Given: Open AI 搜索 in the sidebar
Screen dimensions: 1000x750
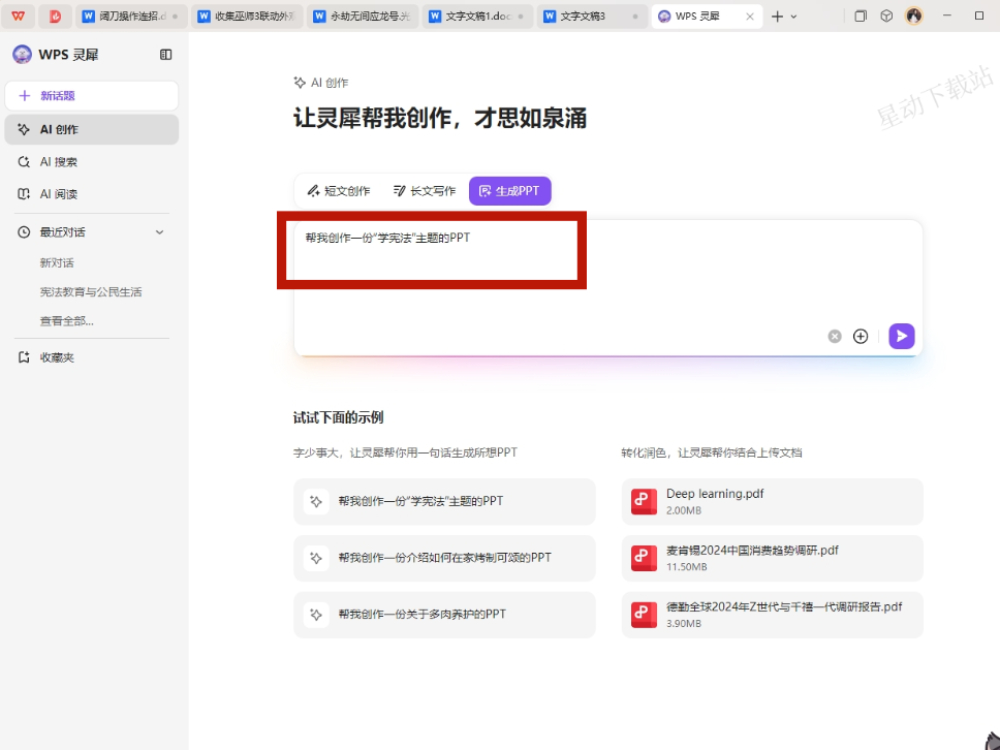Looking at the screenshot, I should point(91,162).
